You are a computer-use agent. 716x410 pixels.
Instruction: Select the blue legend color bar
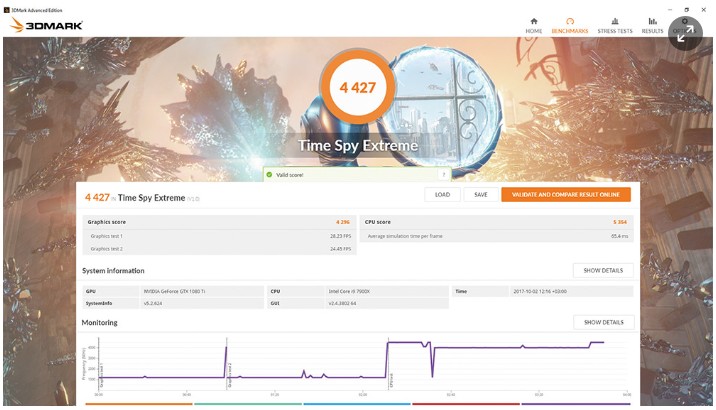click(x=357, y=404)
